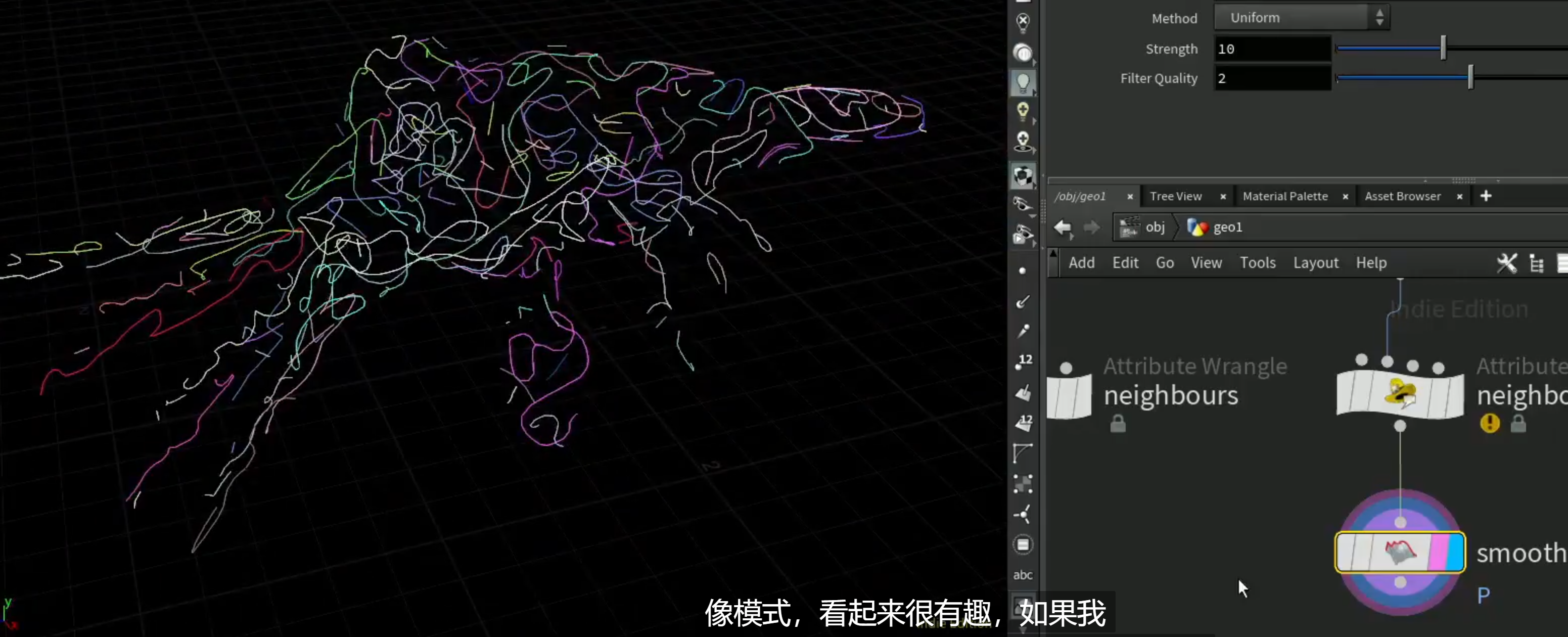Screen dimensions: 1568x637
Task: Click the Strength value field
Action: point(1273,49)
